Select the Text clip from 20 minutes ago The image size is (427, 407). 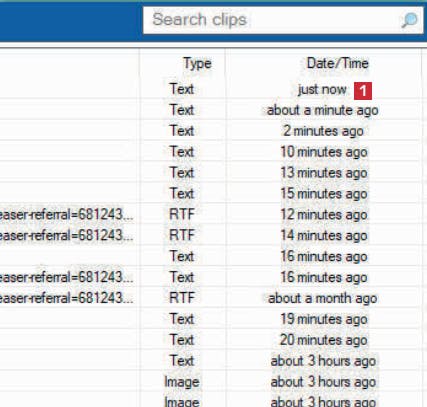coord(213,340)
